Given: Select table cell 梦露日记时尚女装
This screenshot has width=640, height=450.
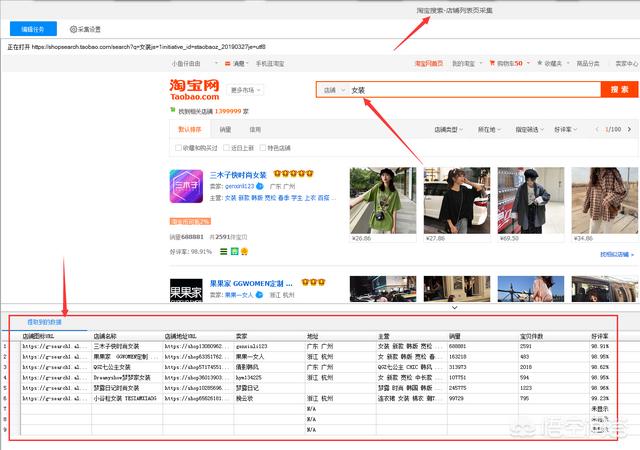Looking at the screenshot, I should (127, 388).
